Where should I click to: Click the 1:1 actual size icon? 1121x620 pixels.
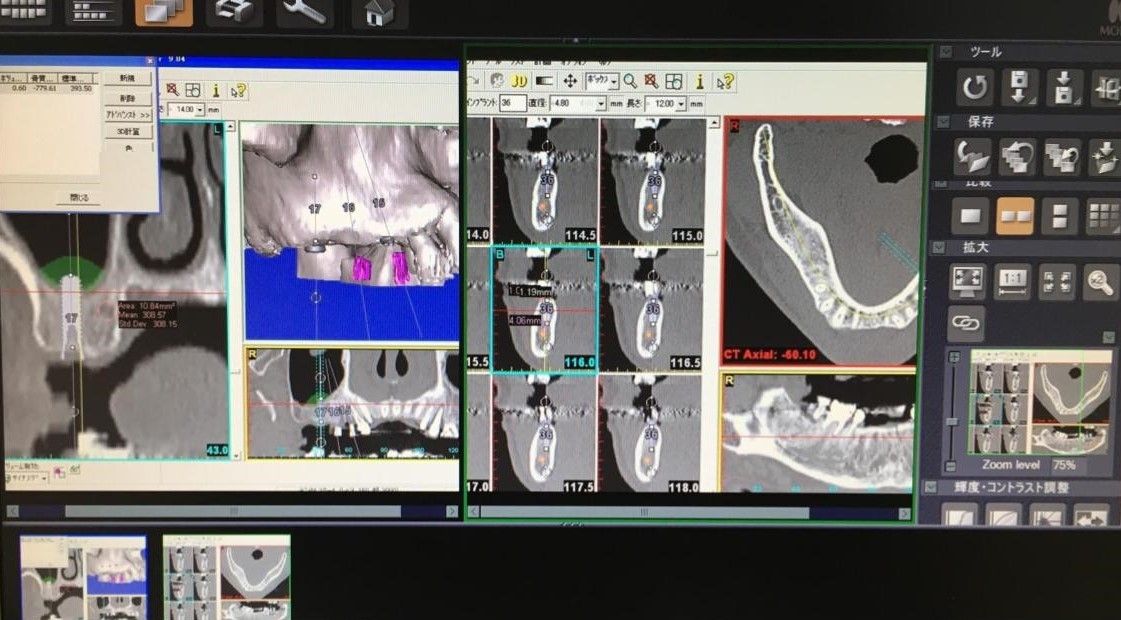(x=1013, y=282)
